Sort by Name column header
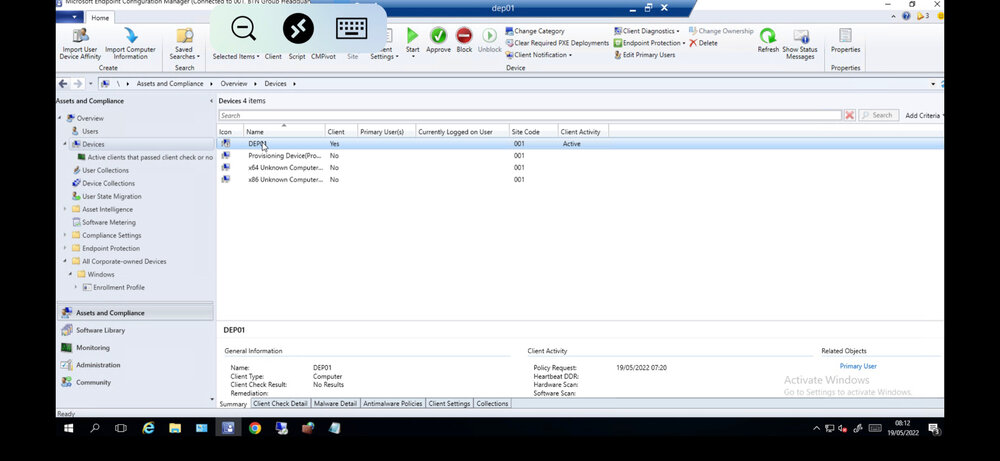Screen dimensions: 1000x461 284,131
